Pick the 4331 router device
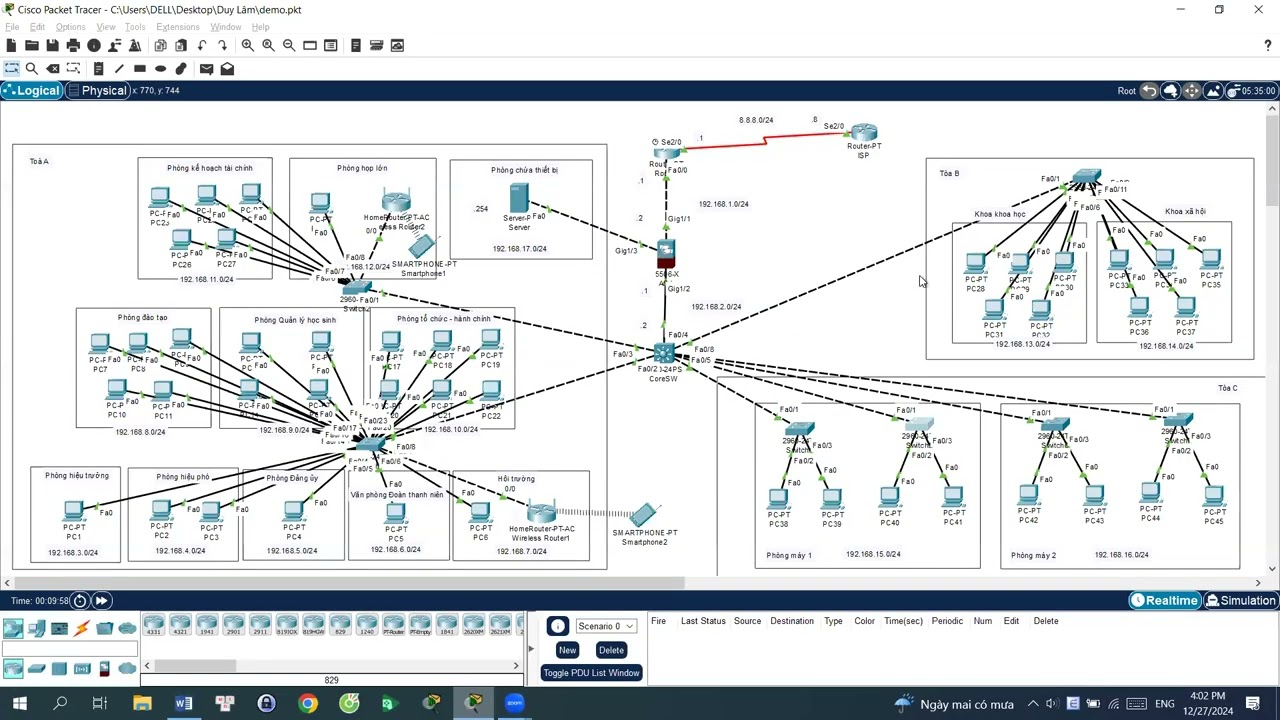The height and width of the screenshot is (720, 1280). tap(154, 626)
